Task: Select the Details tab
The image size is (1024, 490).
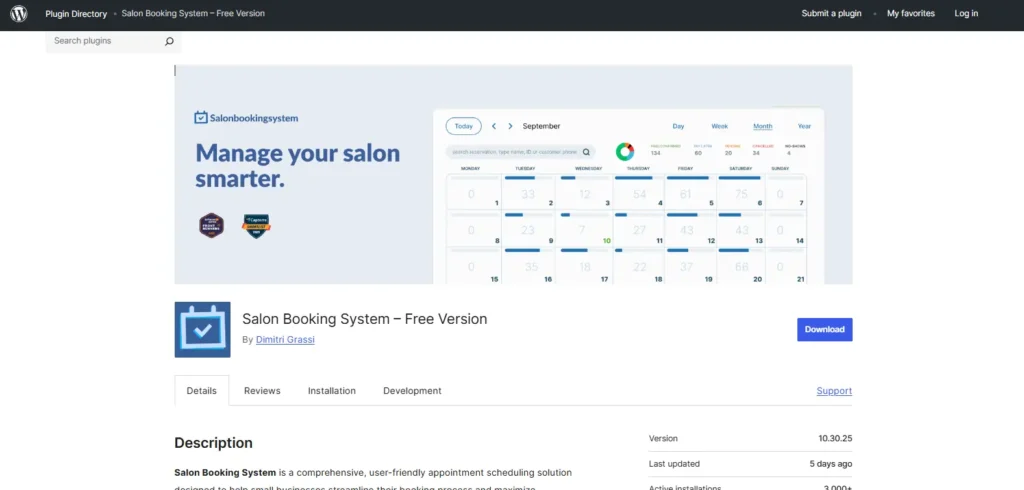Action: pos(201,391)
